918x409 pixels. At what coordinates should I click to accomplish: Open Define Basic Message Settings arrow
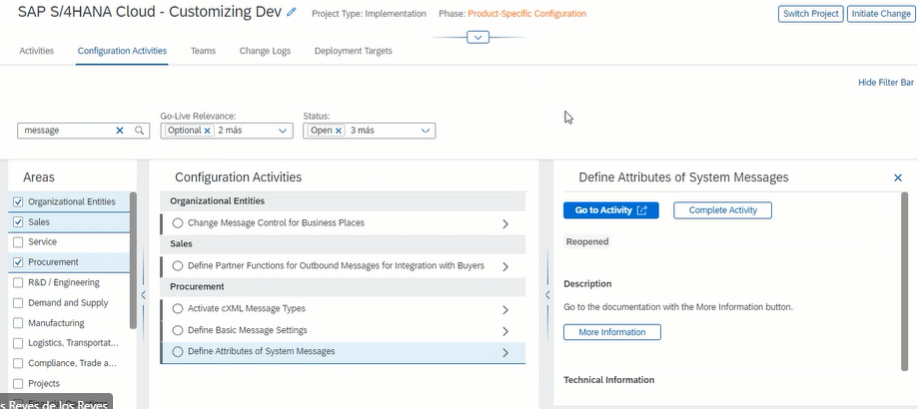click(505, 331)
